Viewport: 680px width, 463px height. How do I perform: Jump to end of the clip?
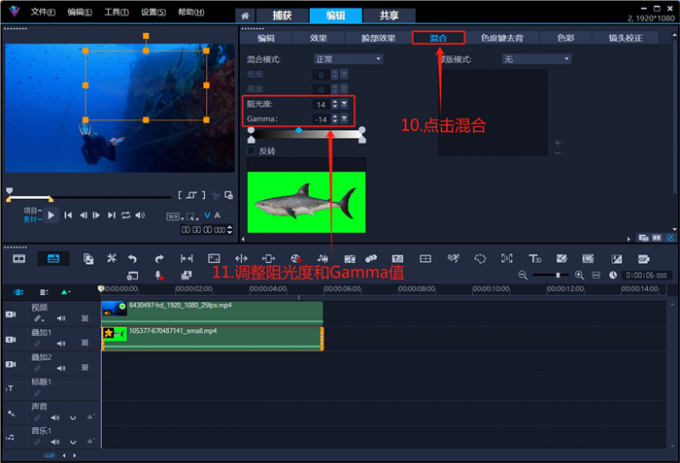tap(111, 215)
